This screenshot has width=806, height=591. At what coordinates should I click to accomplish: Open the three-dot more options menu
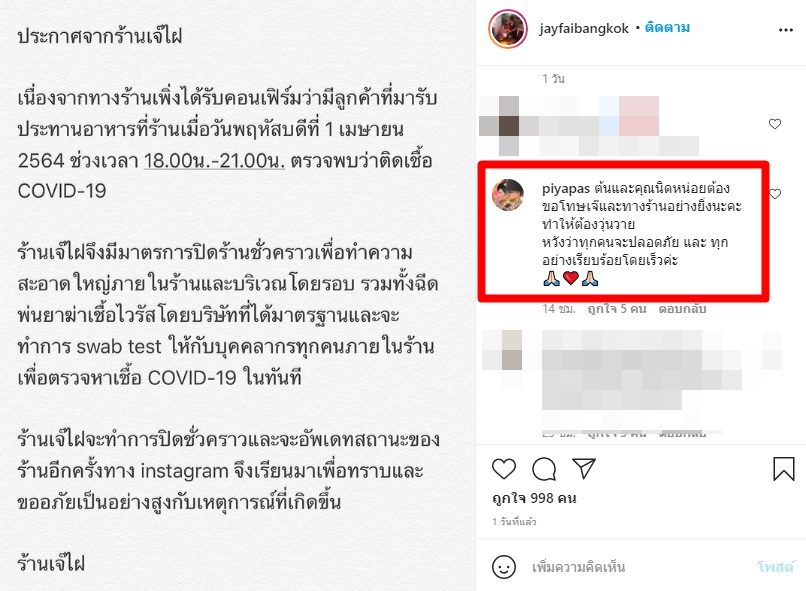coord(785,30)
